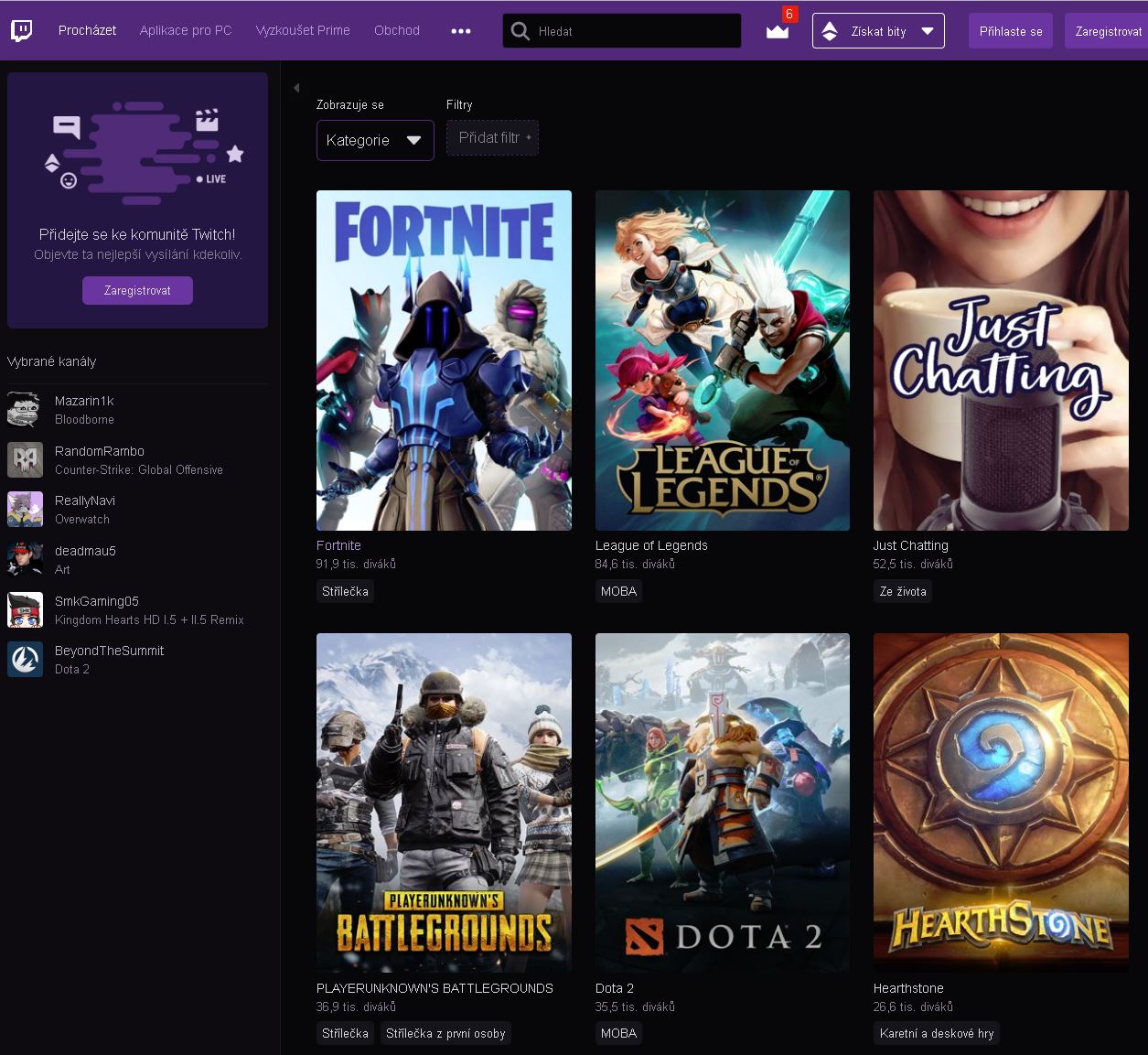Click the search magnifier icon

coord(520,31)
